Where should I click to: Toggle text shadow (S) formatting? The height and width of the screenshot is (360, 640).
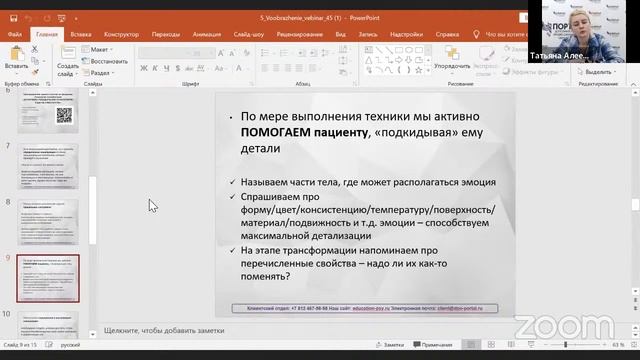coord(178,69)
